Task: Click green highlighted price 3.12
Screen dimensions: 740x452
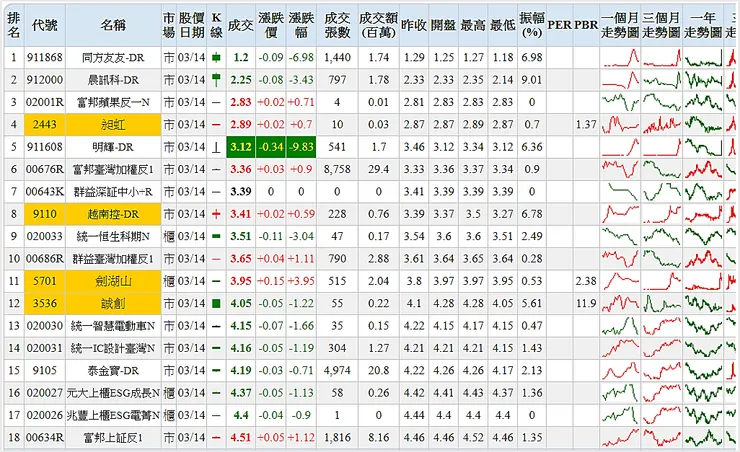Action: 241,147
